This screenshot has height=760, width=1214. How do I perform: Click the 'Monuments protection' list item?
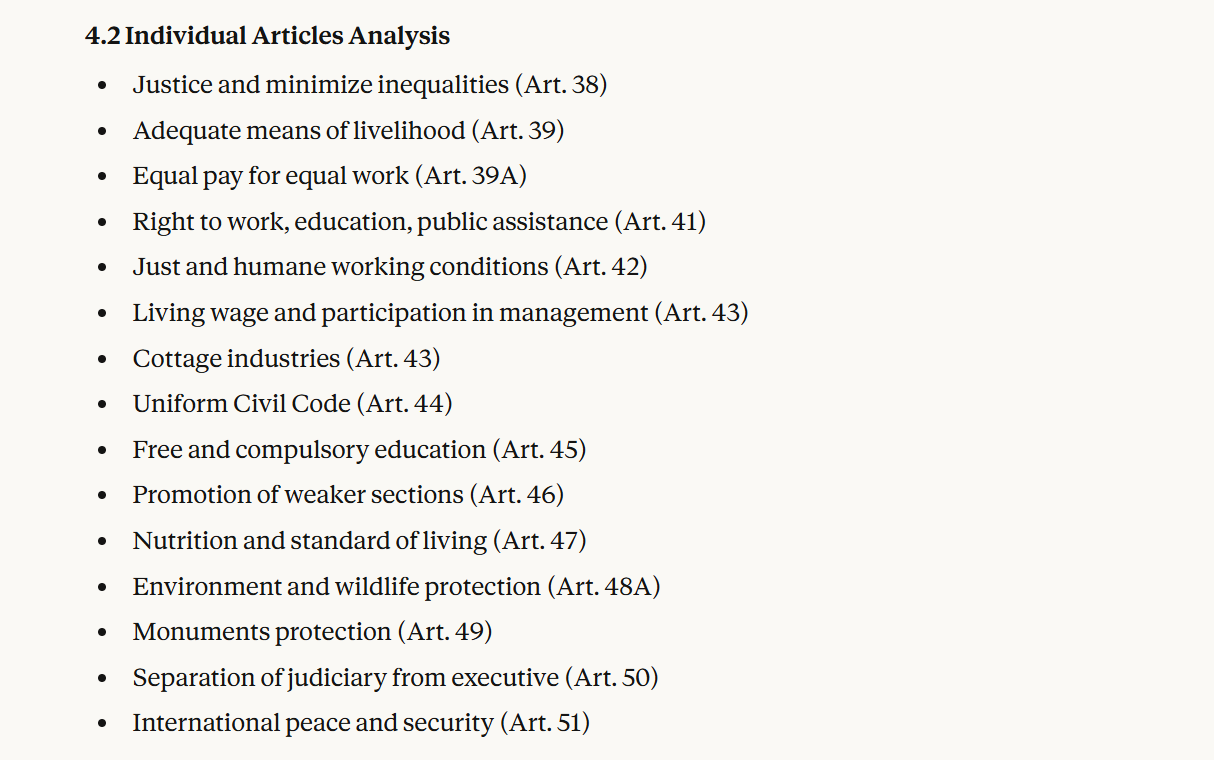tap(261, 632)
